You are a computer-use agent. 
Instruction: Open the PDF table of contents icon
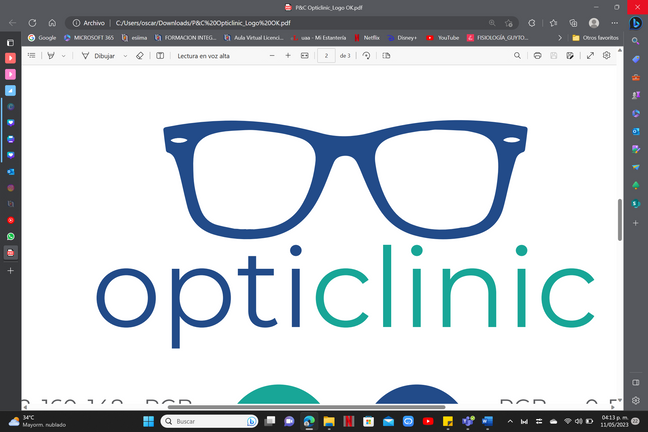pyautogui.click(x=31, y=56)
